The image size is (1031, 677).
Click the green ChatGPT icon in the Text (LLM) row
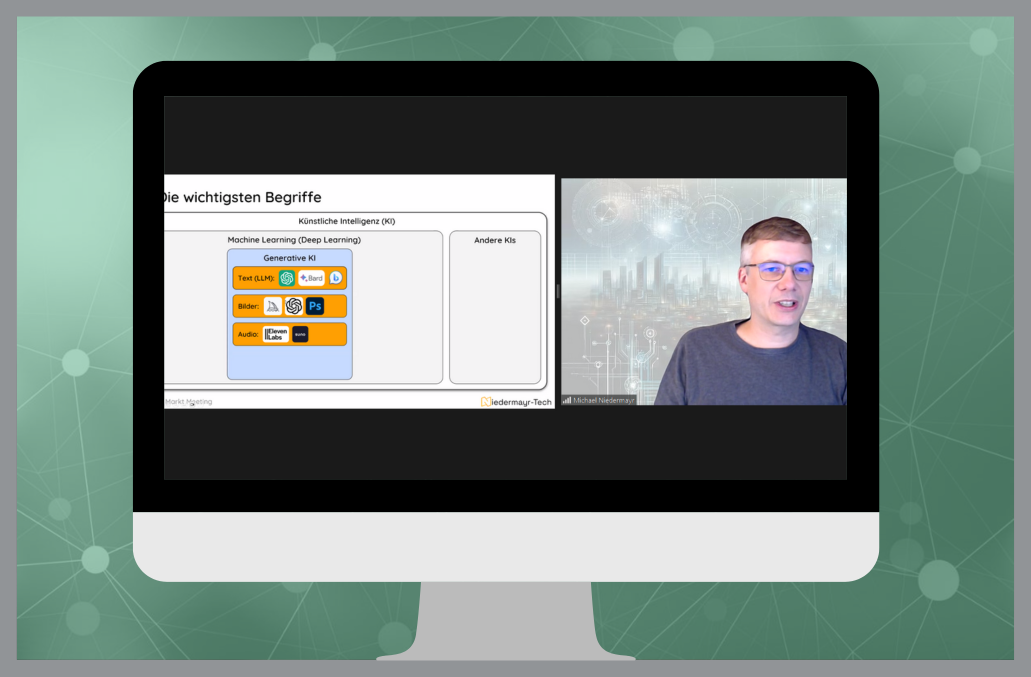pyautogui.click(x=287, y=278)
